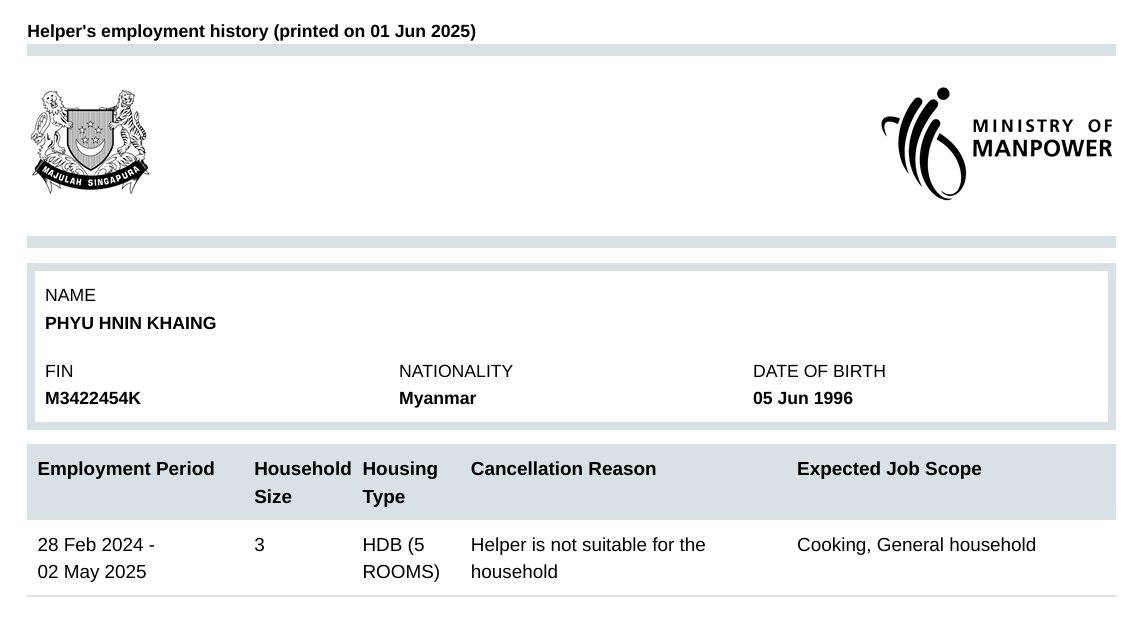Image resolution: width=1143 pixels, height=640 pixels.
Task: Click the Nationality value Myanmar
Action: tap(437, 398)
